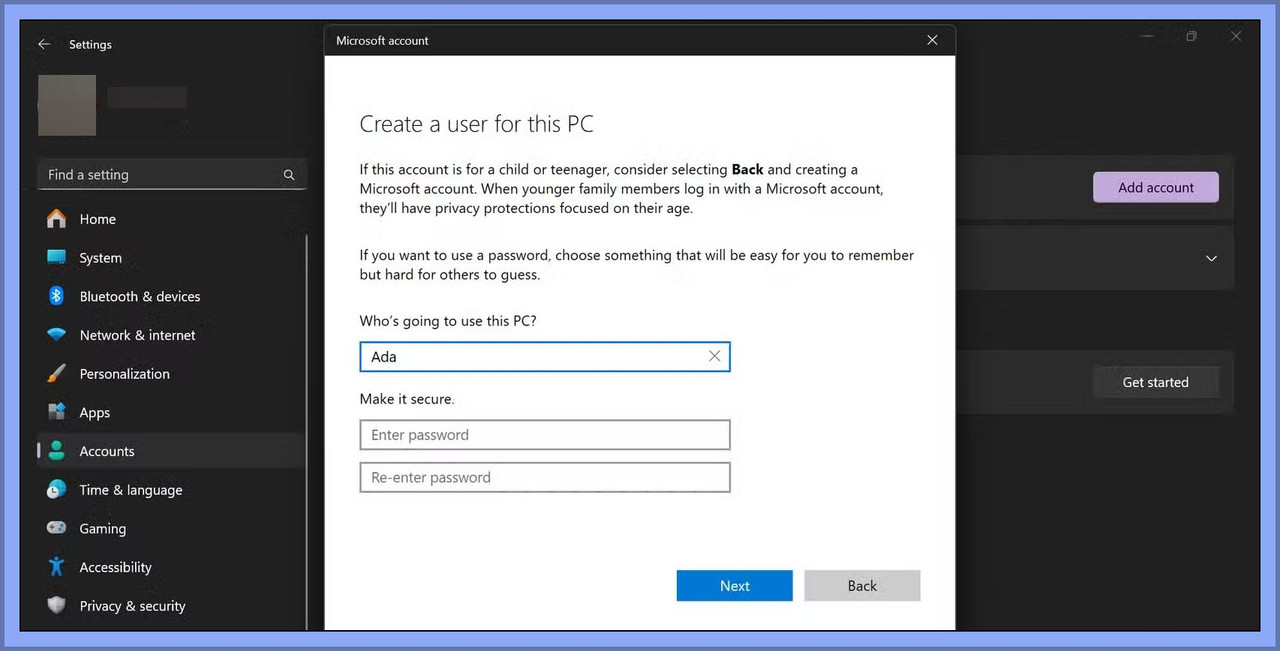Click Next to create the user

tap(735, 586)
